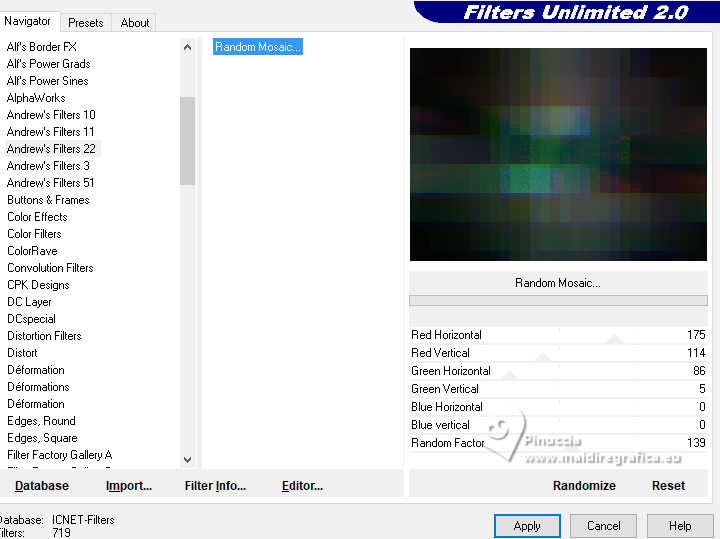Select the Distort category
This screenshot has width=720, height=539.
(x=22, y=353)
